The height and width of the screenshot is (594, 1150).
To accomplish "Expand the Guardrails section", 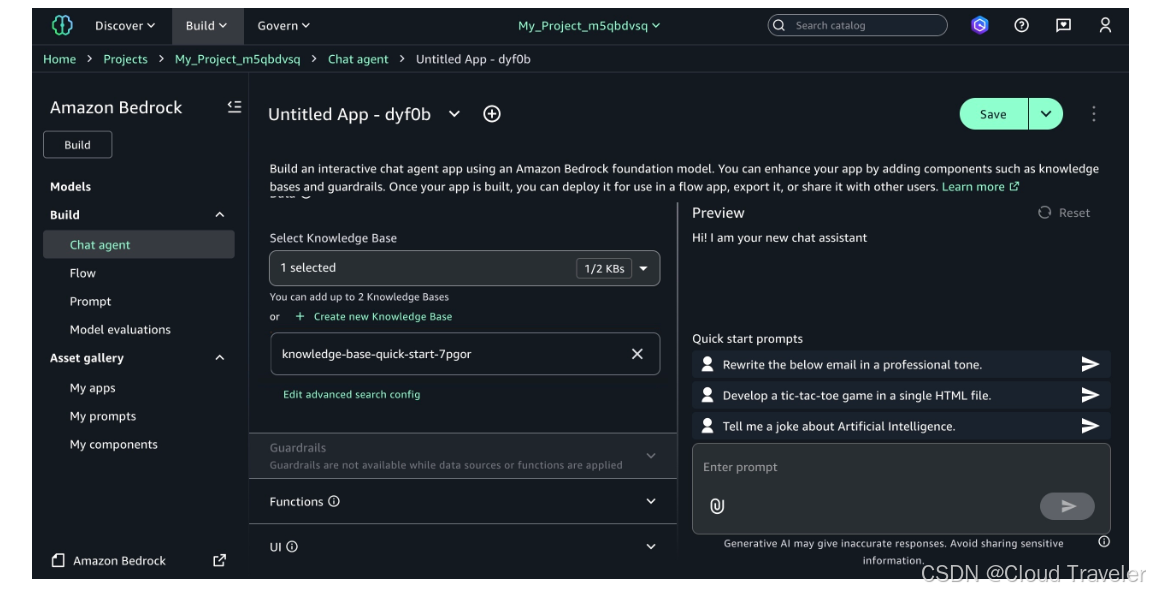I will tap(651, 456).
